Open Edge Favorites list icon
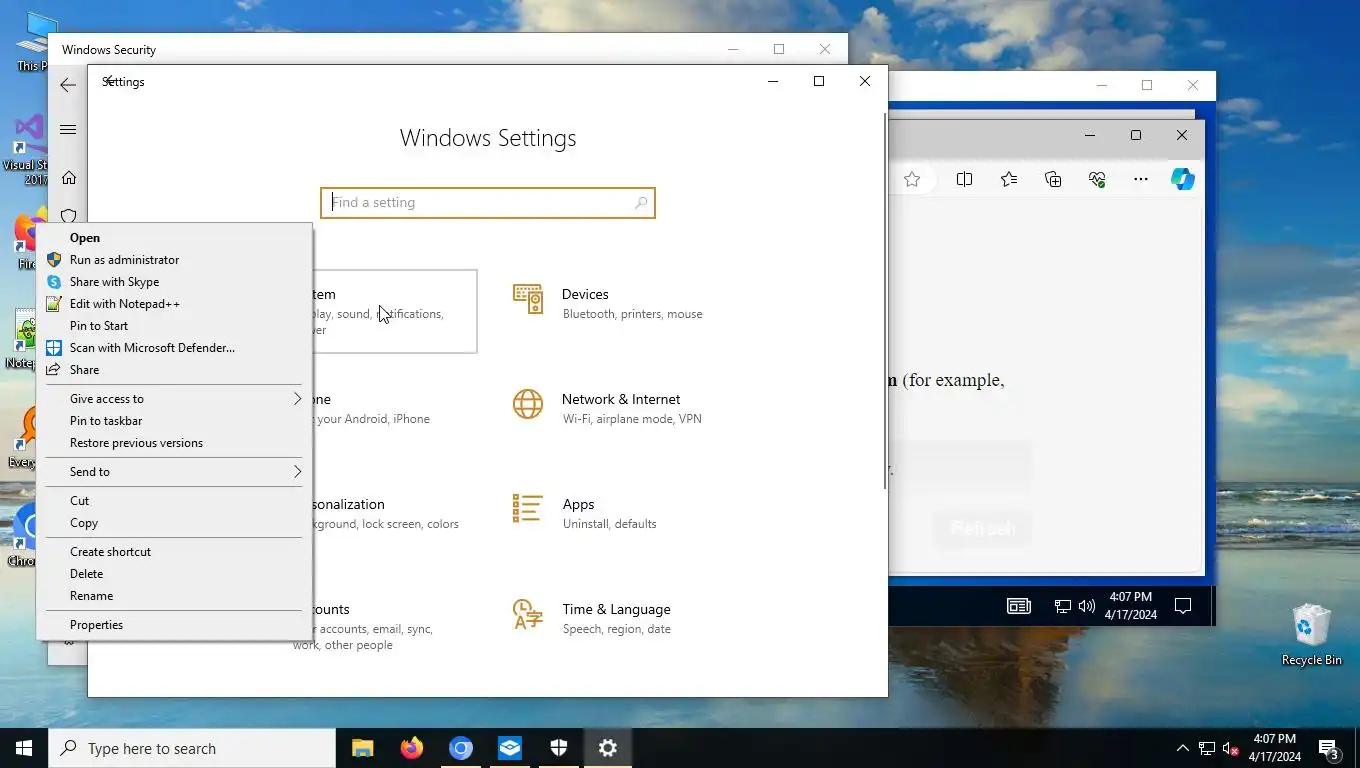The width and height of the screenshot is (1360, 768). point(1009,179)
